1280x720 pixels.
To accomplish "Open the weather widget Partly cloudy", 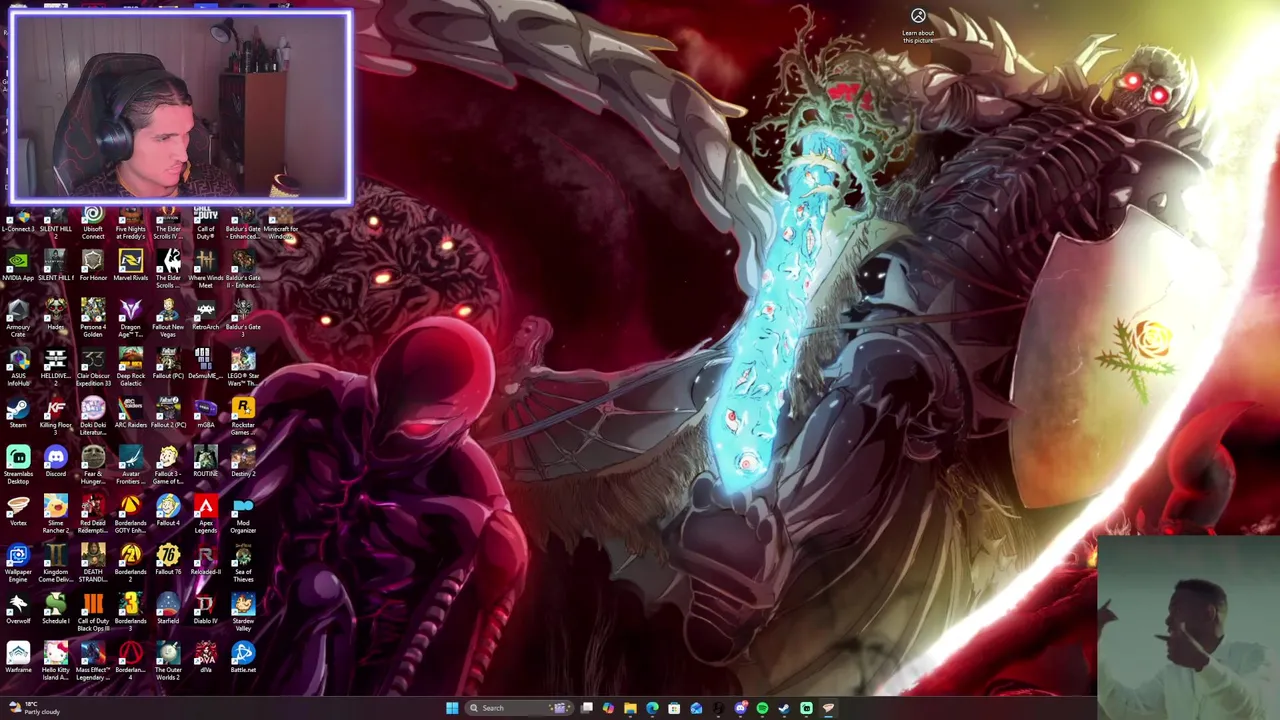I will [33, 708].
